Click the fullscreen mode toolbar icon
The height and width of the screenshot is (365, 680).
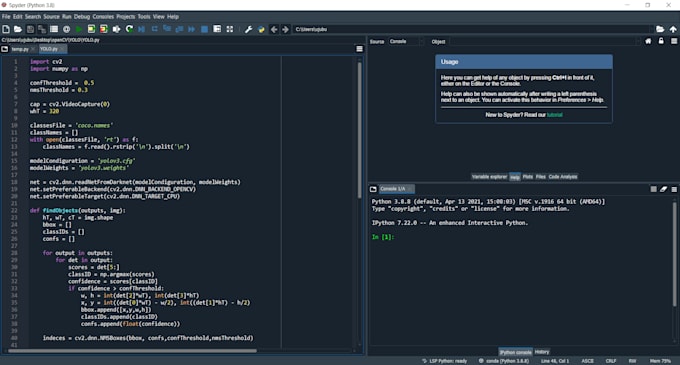tap(230, 29)
